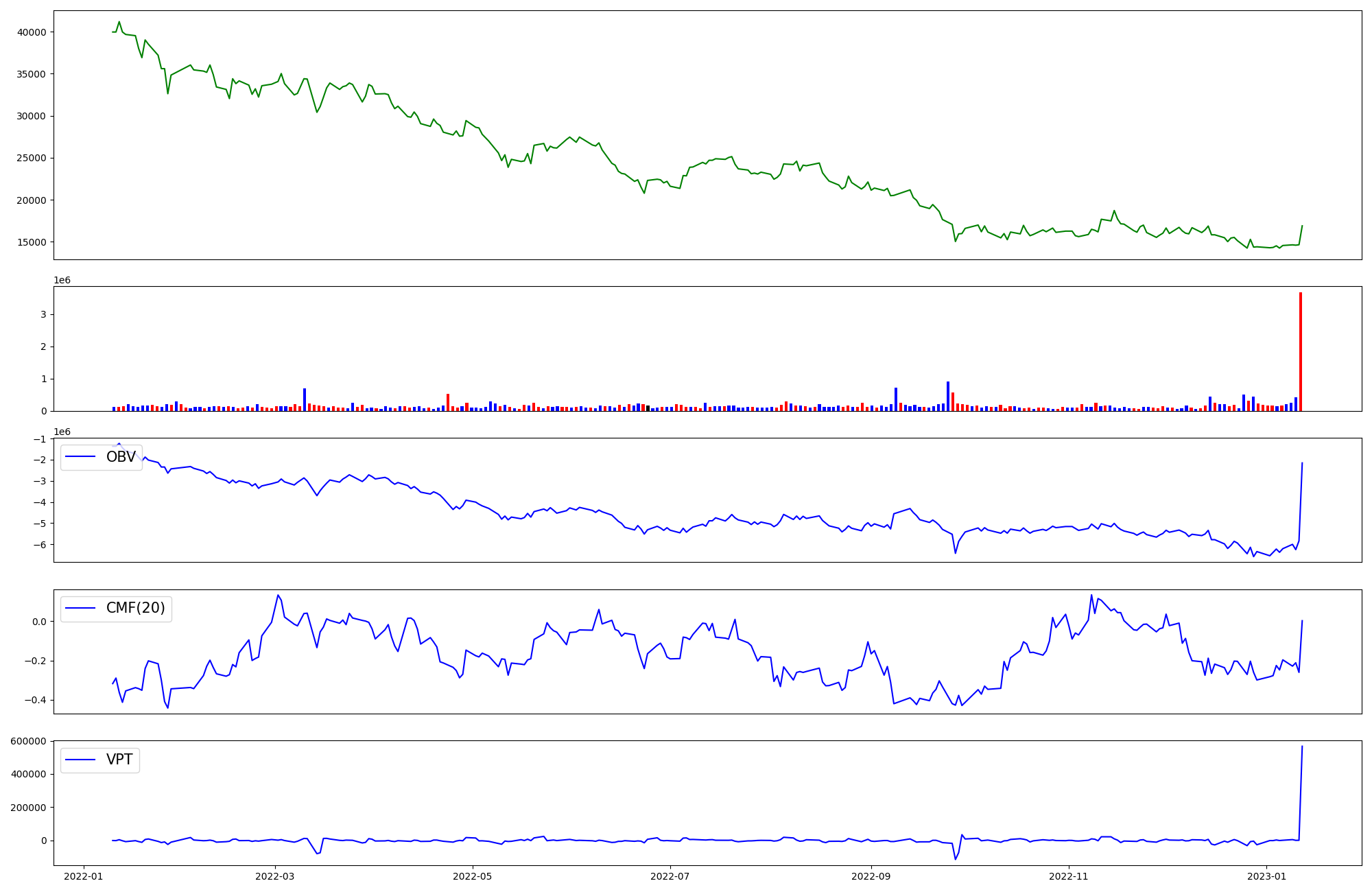Click the 2023-01 x-axis tick label
The height and width of the screenshot is (892, 1372).
click(x=1266, y=876)
